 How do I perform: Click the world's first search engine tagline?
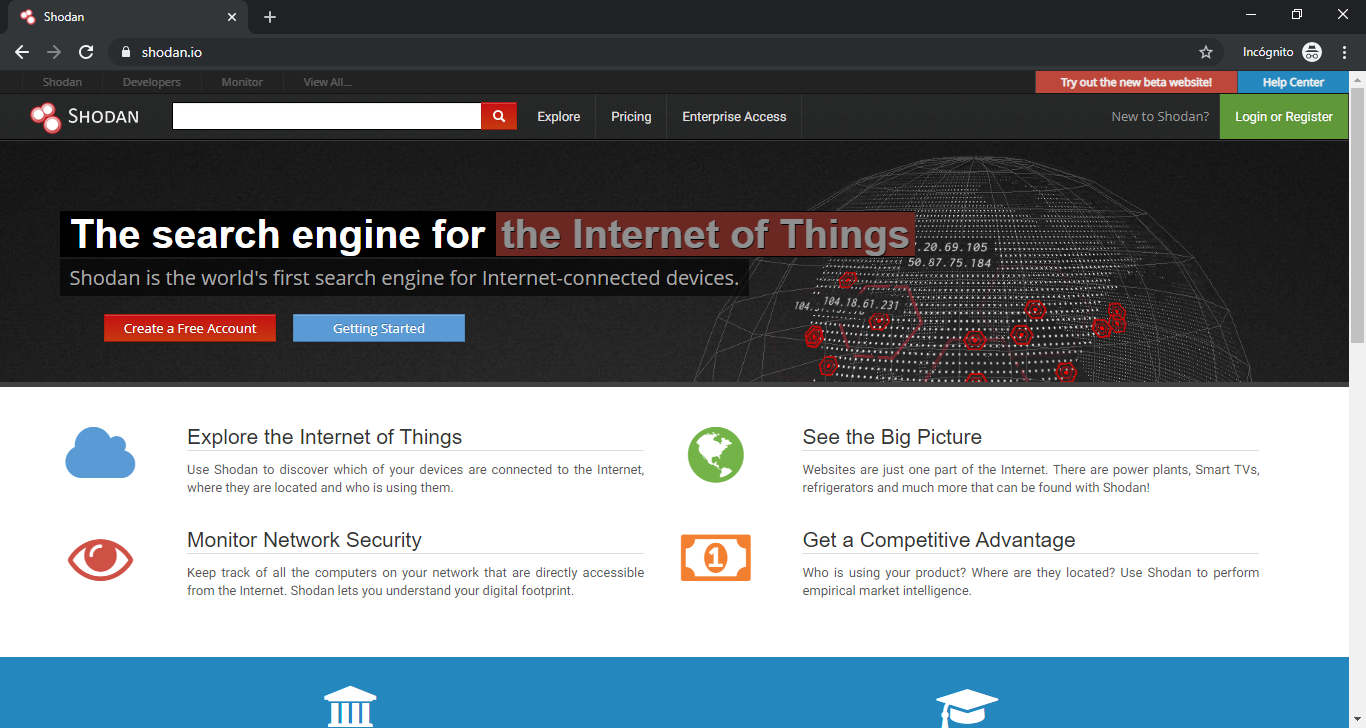tap(404, 277)
